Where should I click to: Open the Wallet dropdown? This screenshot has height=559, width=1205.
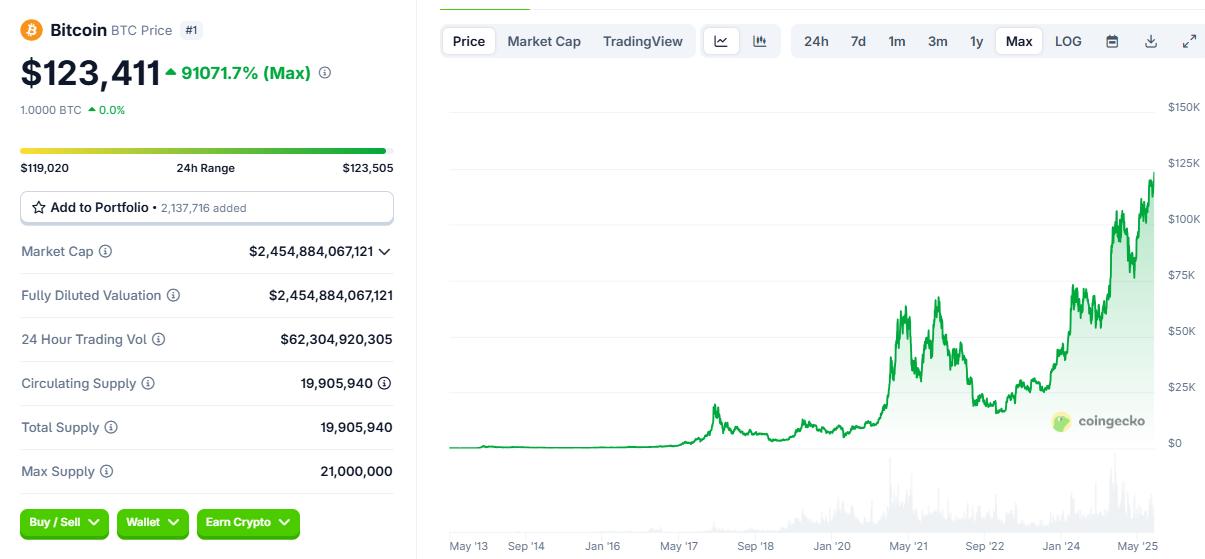tap(152, 523)
